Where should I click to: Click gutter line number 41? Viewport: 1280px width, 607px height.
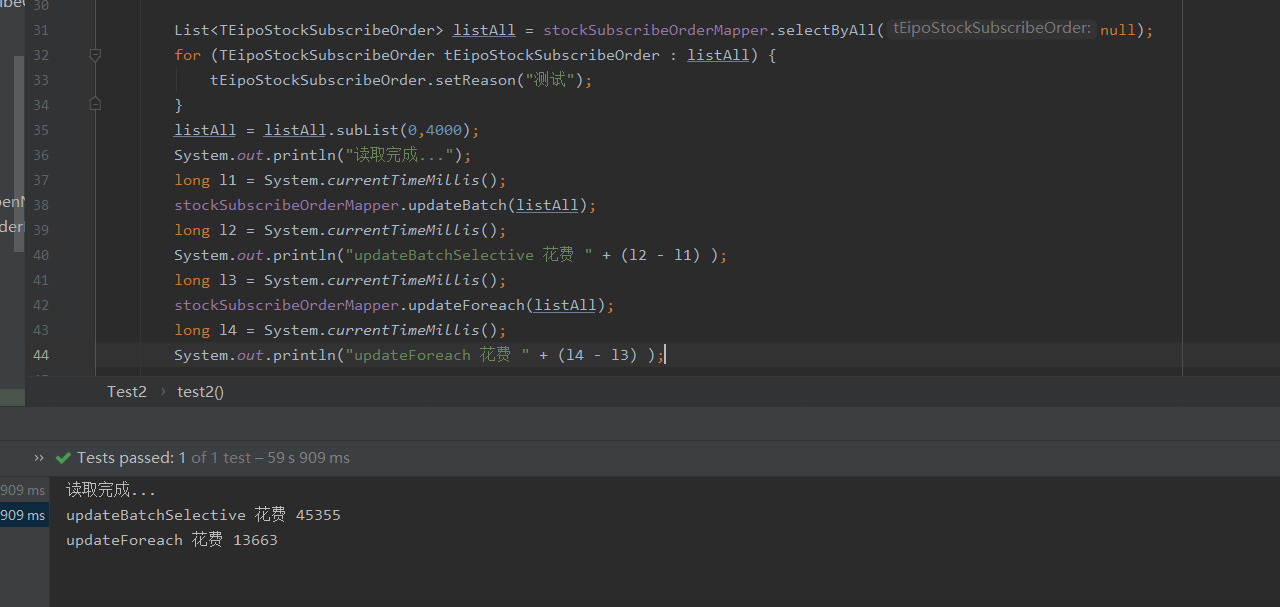coord(40,280)
